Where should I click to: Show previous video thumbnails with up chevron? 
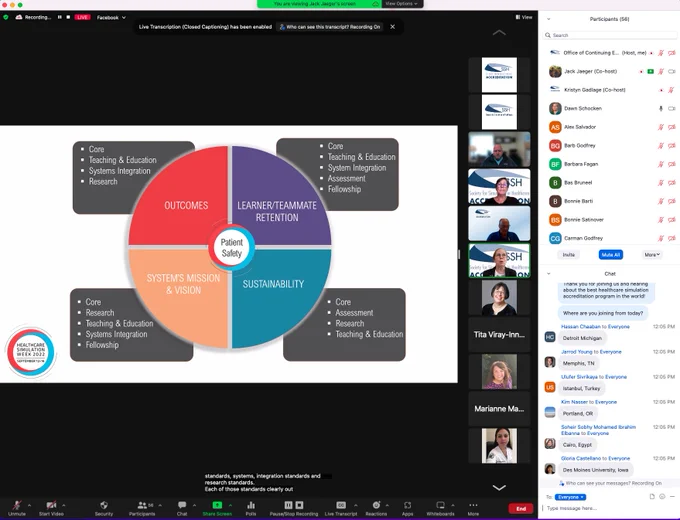[x=499, y=33]
